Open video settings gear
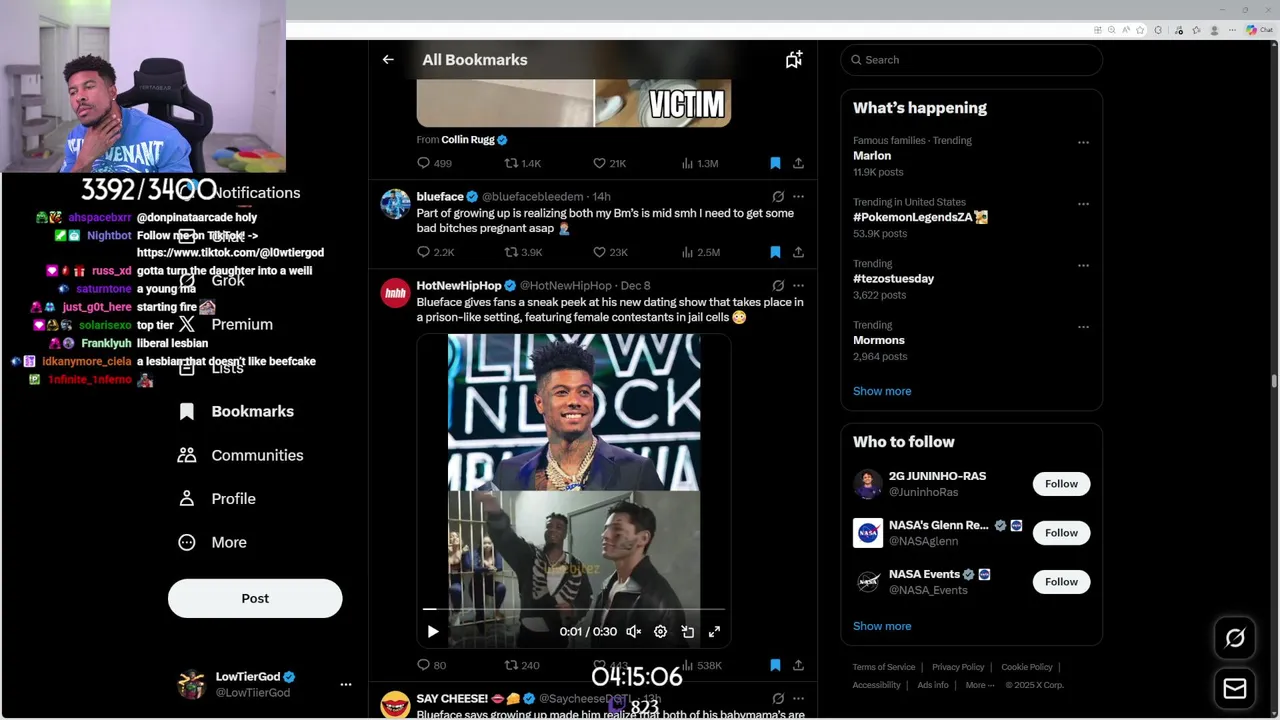This screenshot has width=1280, height=720. 660,632
